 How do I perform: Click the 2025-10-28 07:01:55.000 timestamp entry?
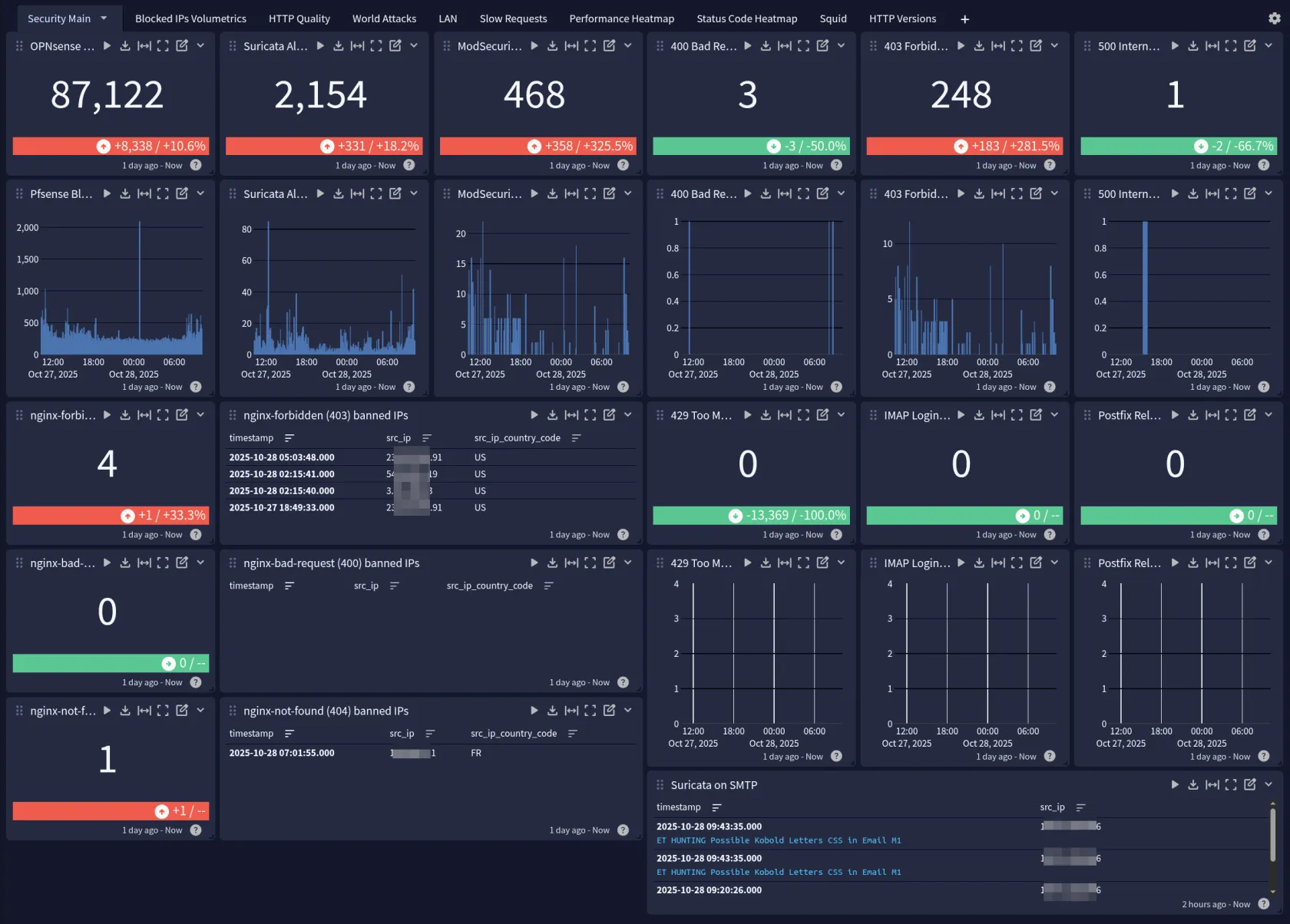(x=281, y=753)
